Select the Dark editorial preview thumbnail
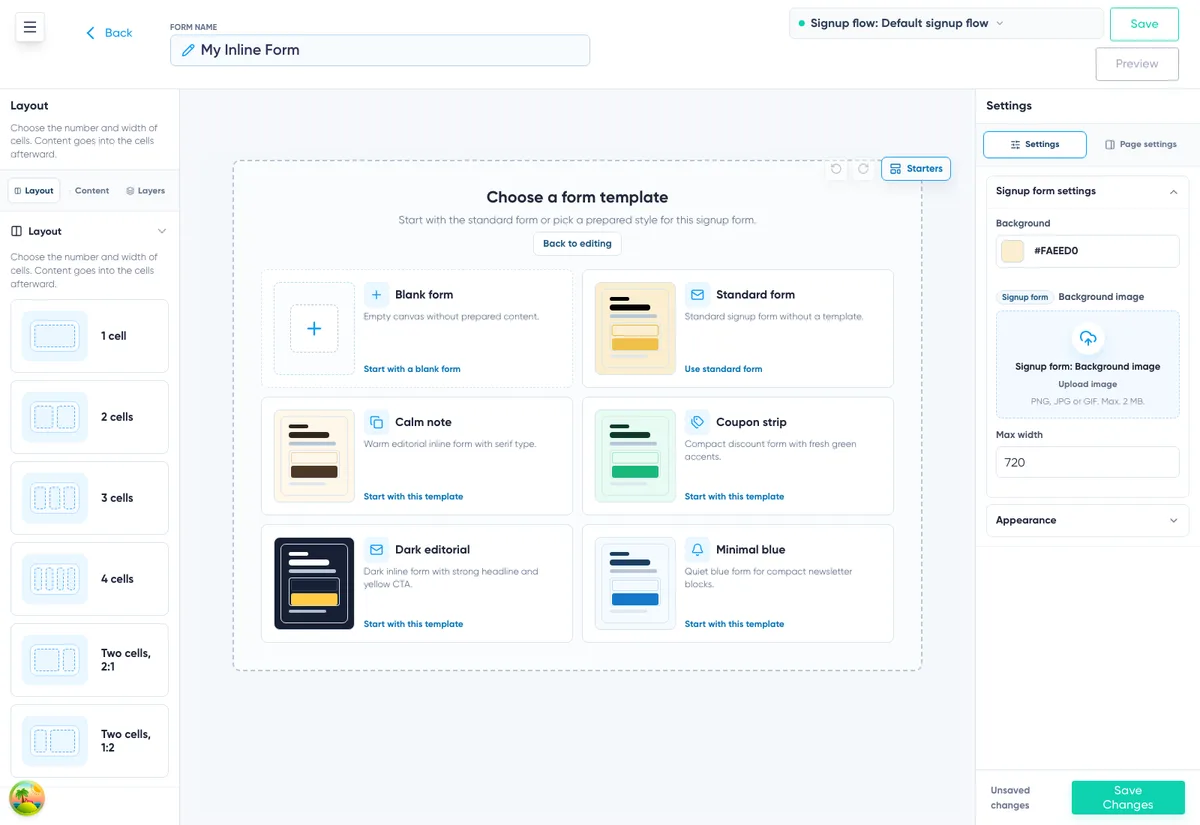 [x=314, y=584]
